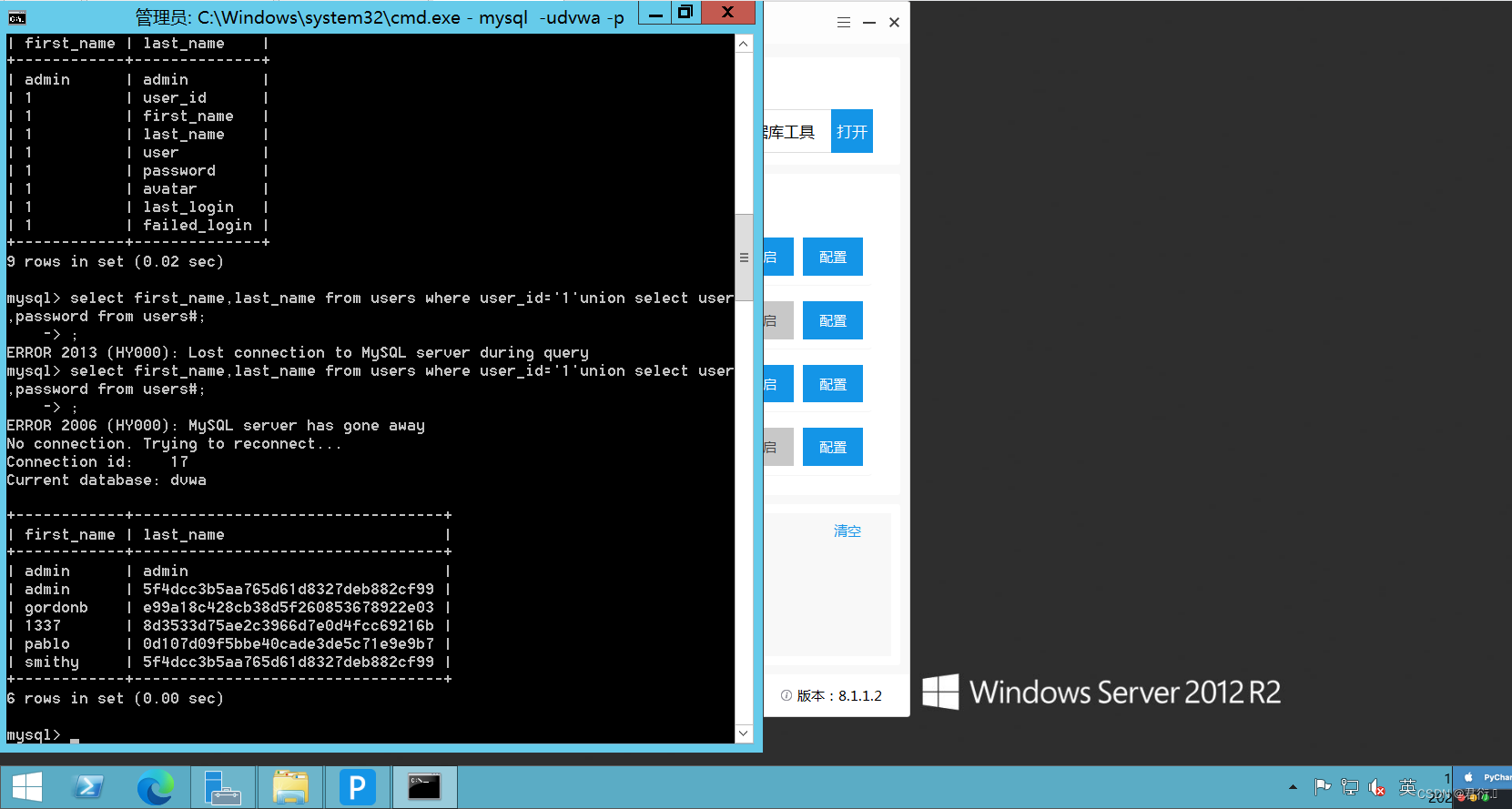Close the cmd.exe window

tap(727, 13)
